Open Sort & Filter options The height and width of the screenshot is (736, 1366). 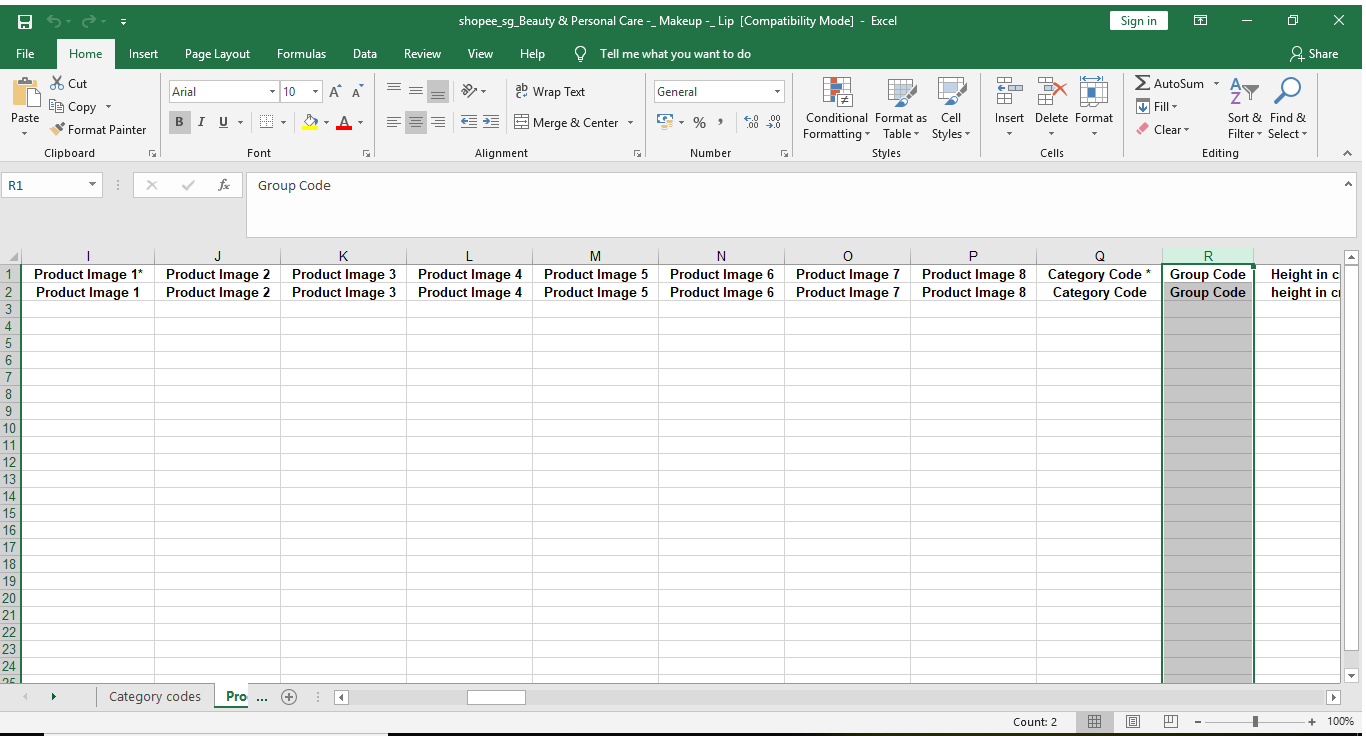[x=1245, y=109]
